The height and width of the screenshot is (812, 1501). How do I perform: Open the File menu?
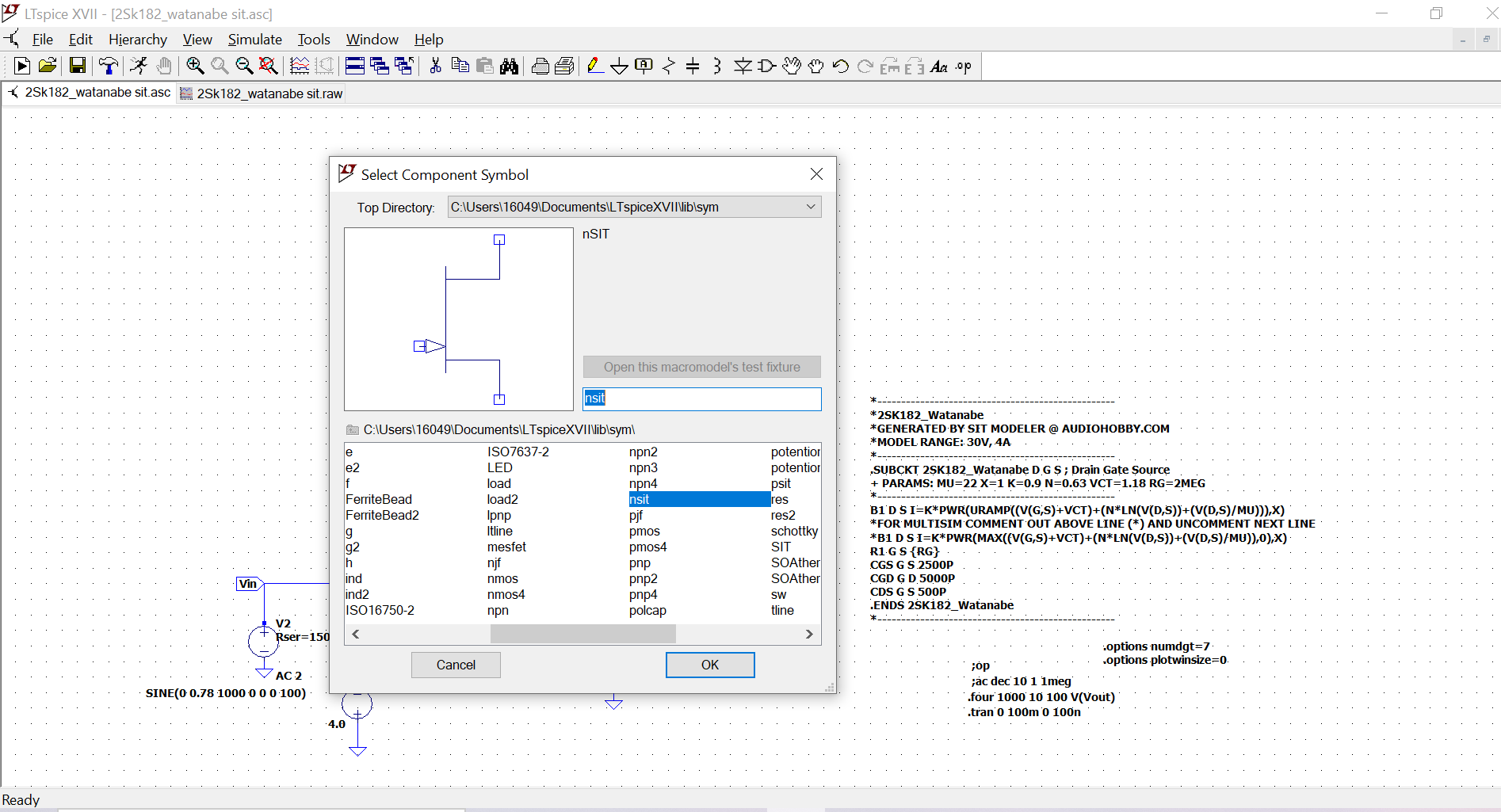point(43,40)
